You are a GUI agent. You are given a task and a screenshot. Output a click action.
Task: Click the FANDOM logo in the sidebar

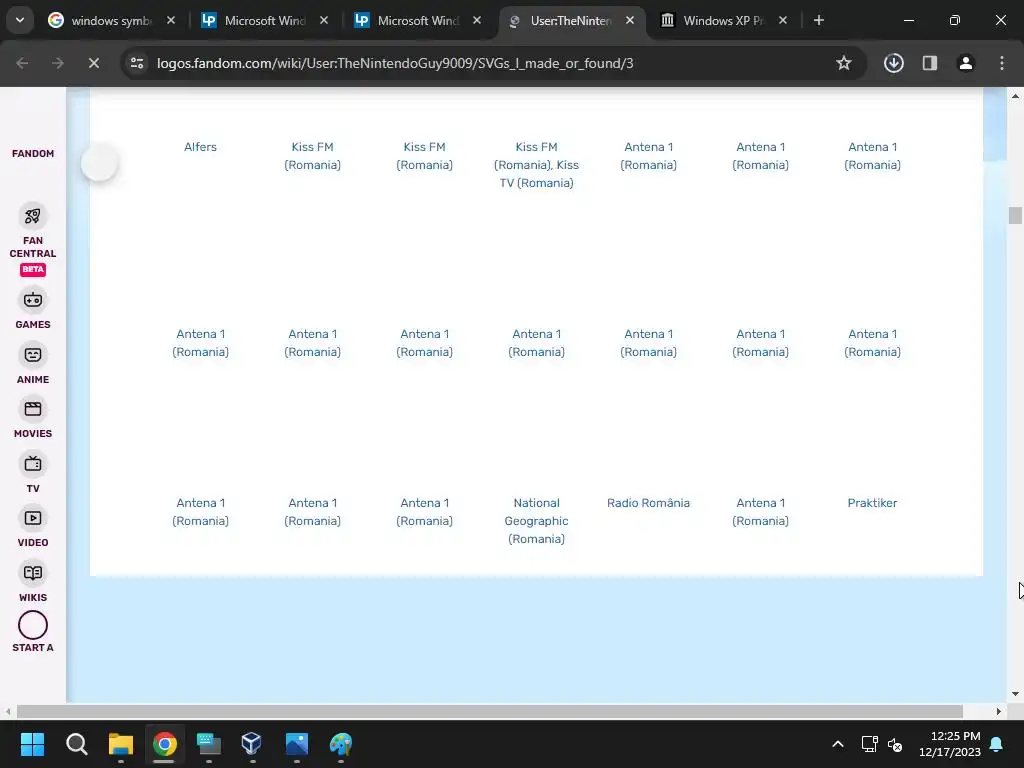click(33, 153)
